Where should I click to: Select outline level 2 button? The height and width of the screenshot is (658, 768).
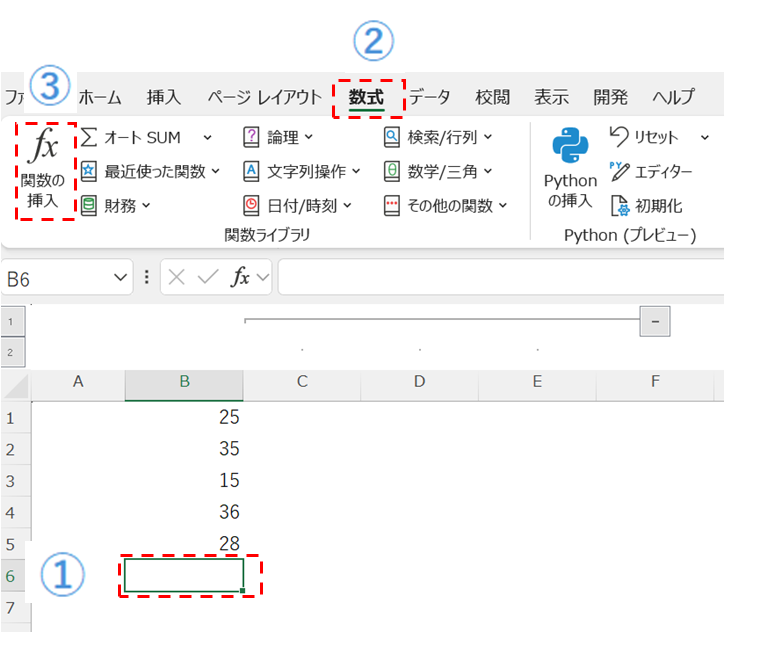click(x=11, y=352)
